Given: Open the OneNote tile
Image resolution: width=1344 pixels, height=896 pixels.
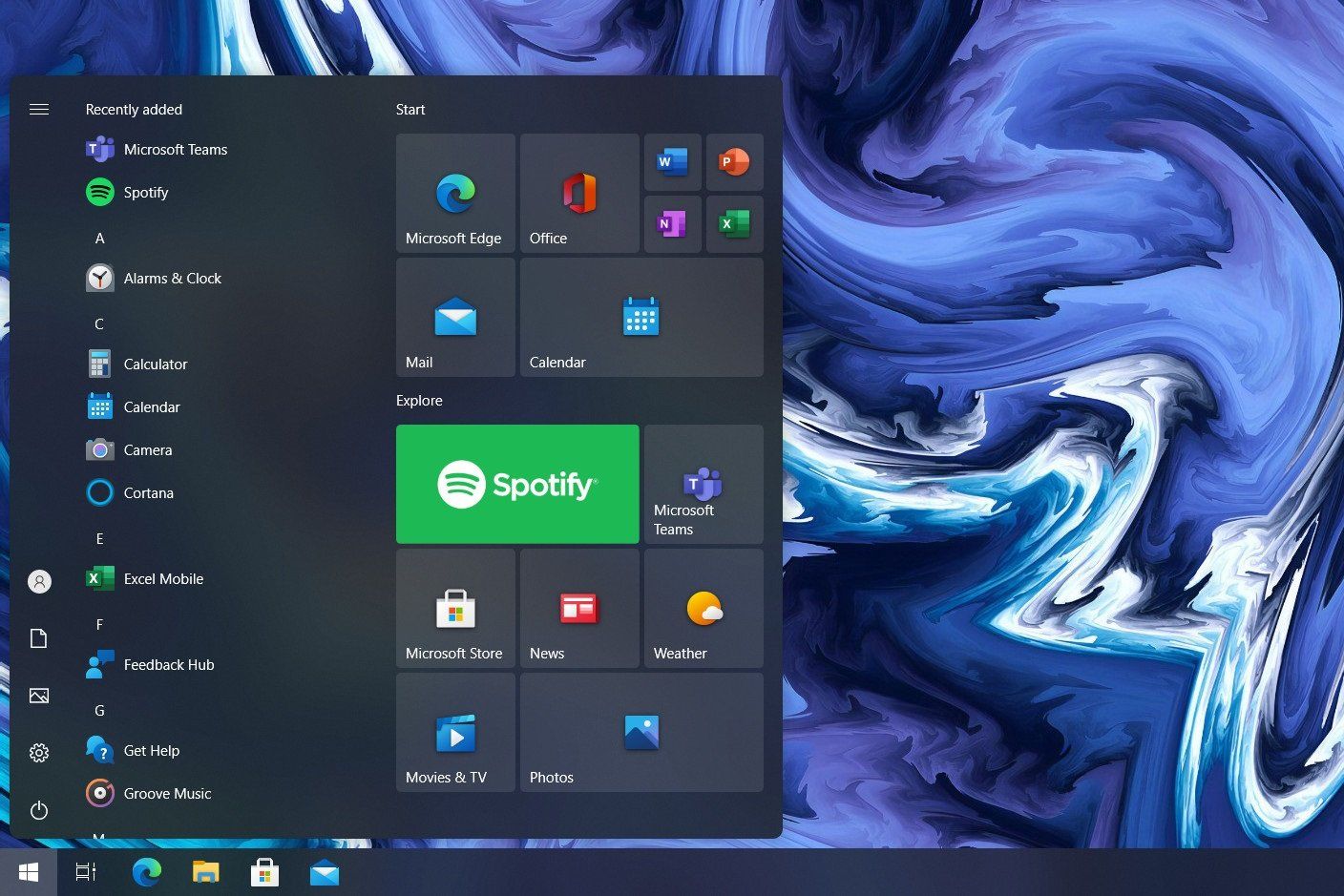Looking at the screenshot, I should [672, 224].
